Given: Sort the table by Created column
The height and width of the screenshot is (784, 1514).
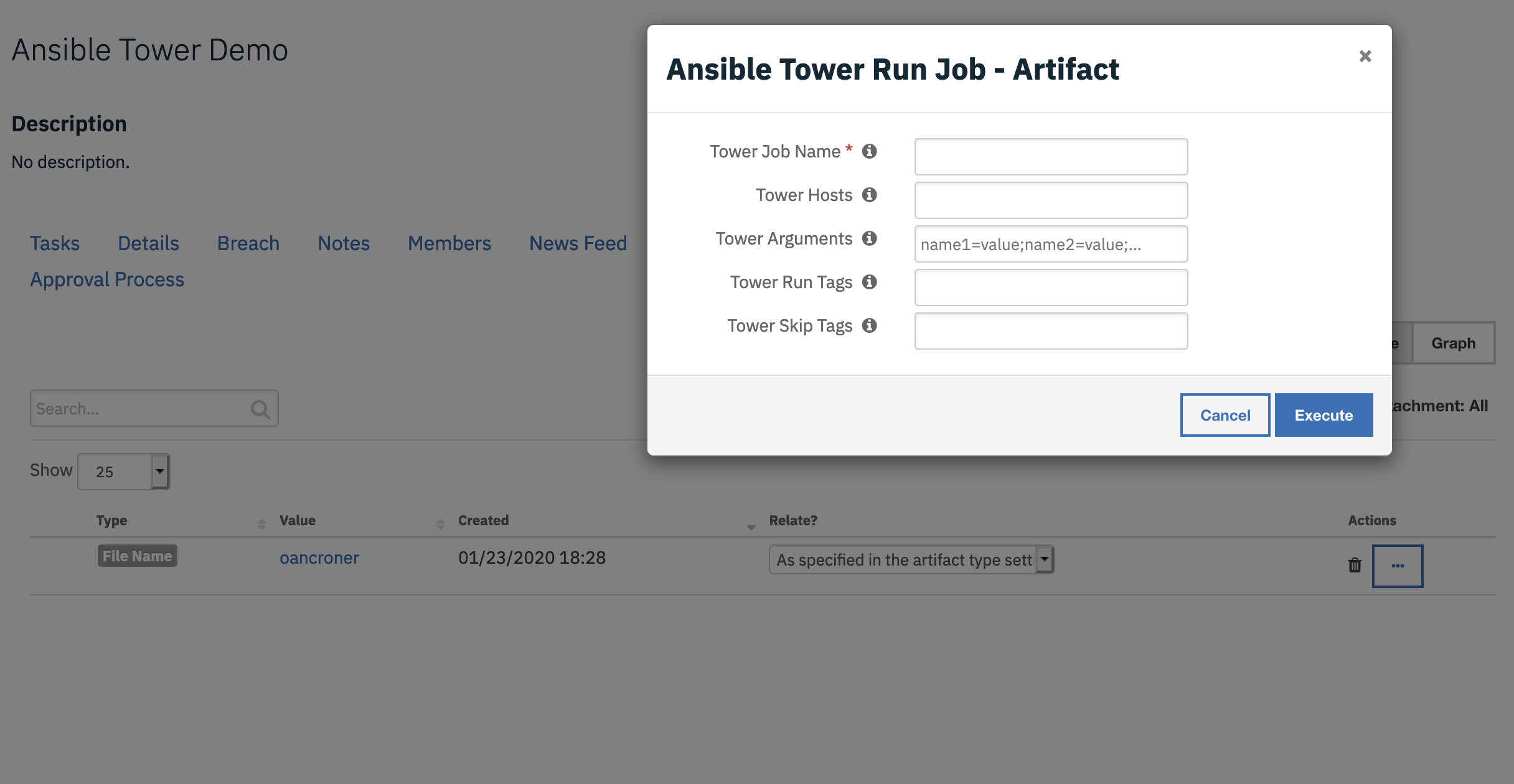Looking at the screenshot, I should pos(484,520).
